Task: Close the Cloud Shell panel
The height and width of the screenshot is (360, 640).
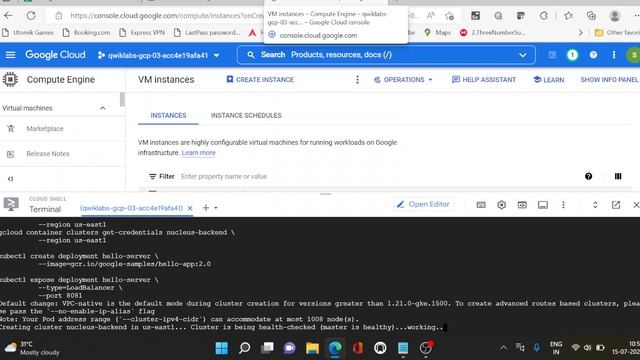Action: click(x=636, y=204)
